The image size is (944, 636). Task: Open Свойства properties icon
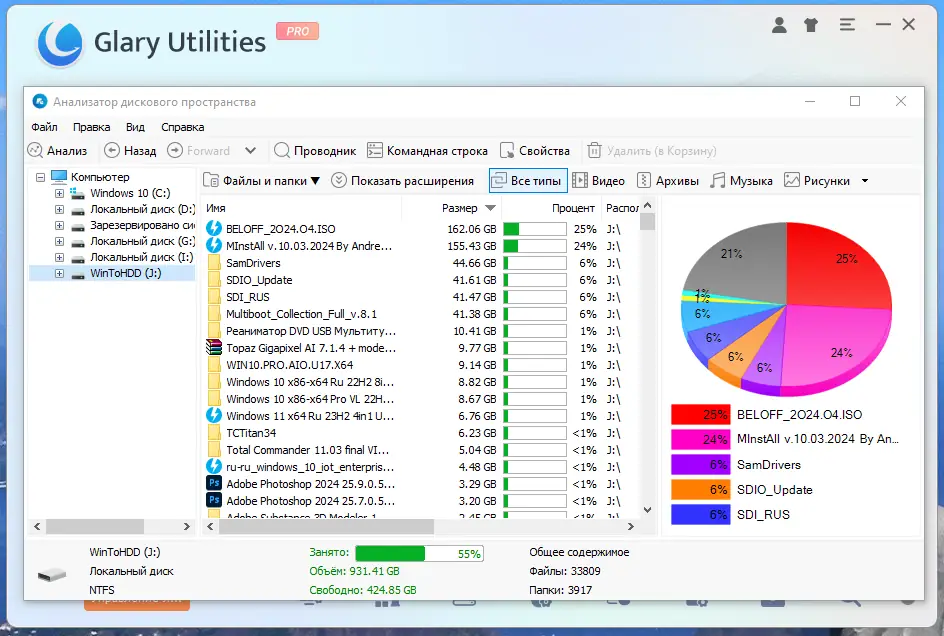pos(507,151)
